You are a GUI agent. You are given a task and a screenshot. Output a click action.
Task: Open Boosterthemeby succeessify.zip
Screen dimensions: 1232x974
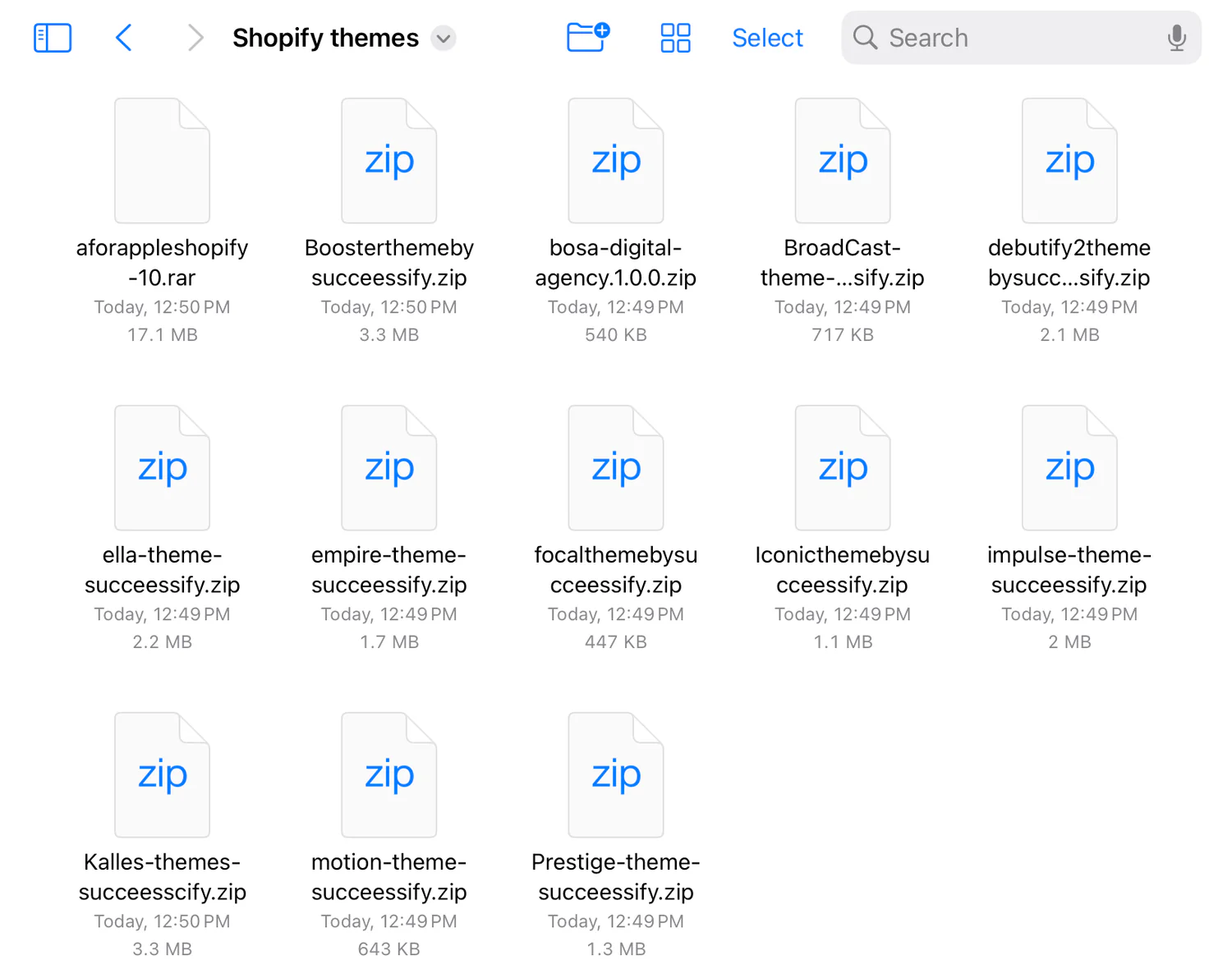pyautogui.click(x=389, y=161)
